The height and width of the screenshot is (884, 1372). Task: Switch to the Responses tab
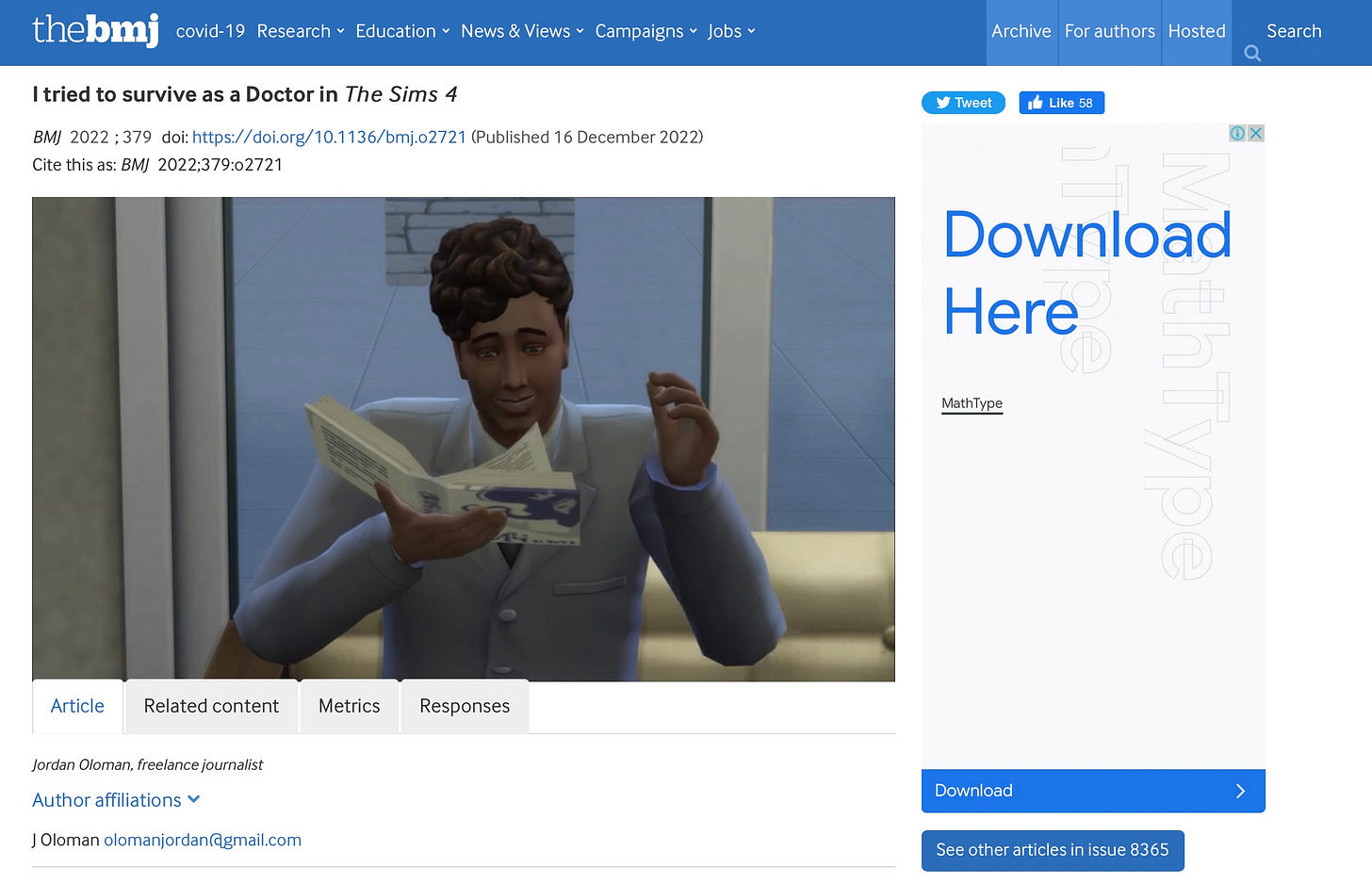coord(465,706)
